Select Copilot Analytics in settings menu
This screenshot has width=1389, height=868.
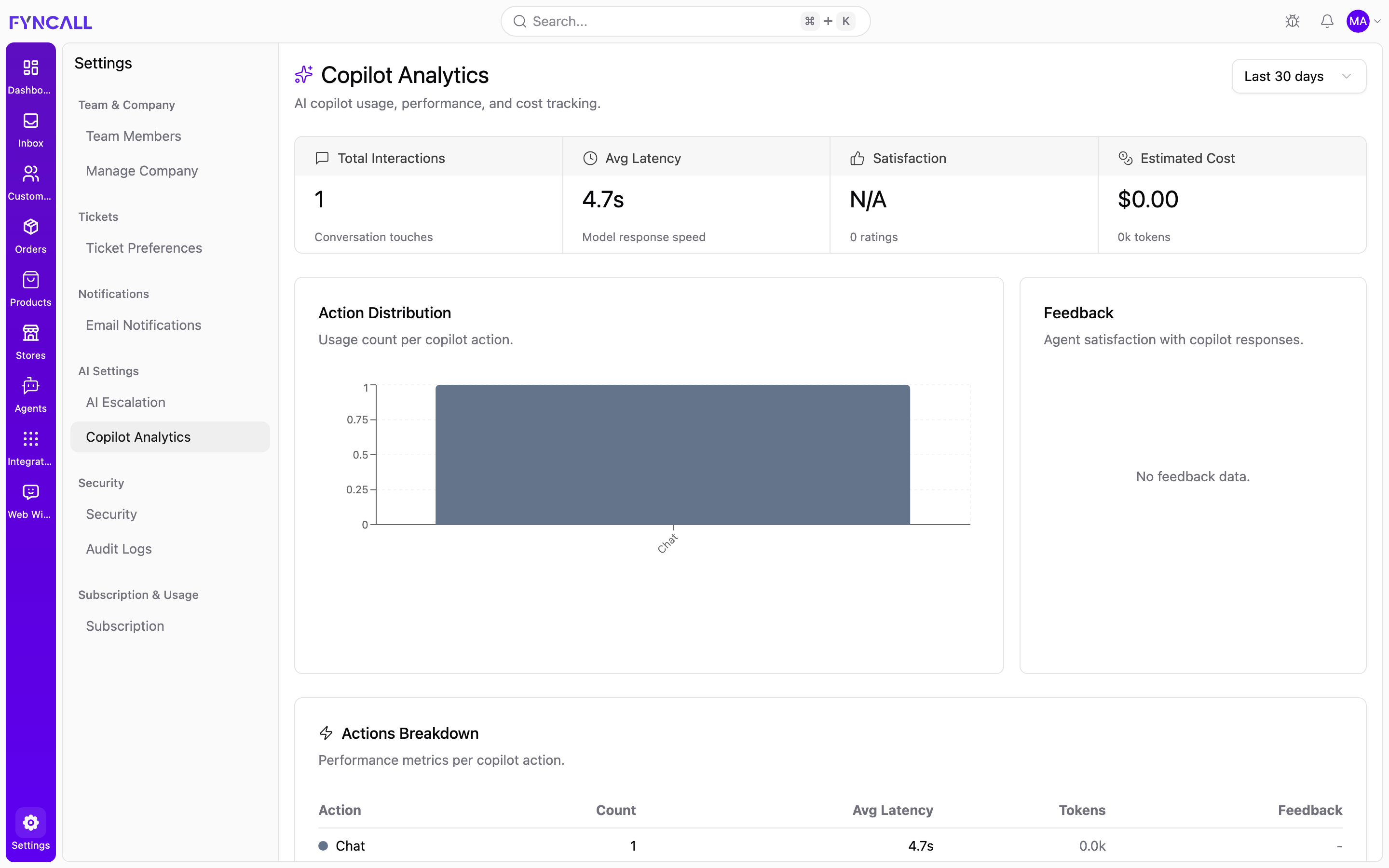(170, 437)
